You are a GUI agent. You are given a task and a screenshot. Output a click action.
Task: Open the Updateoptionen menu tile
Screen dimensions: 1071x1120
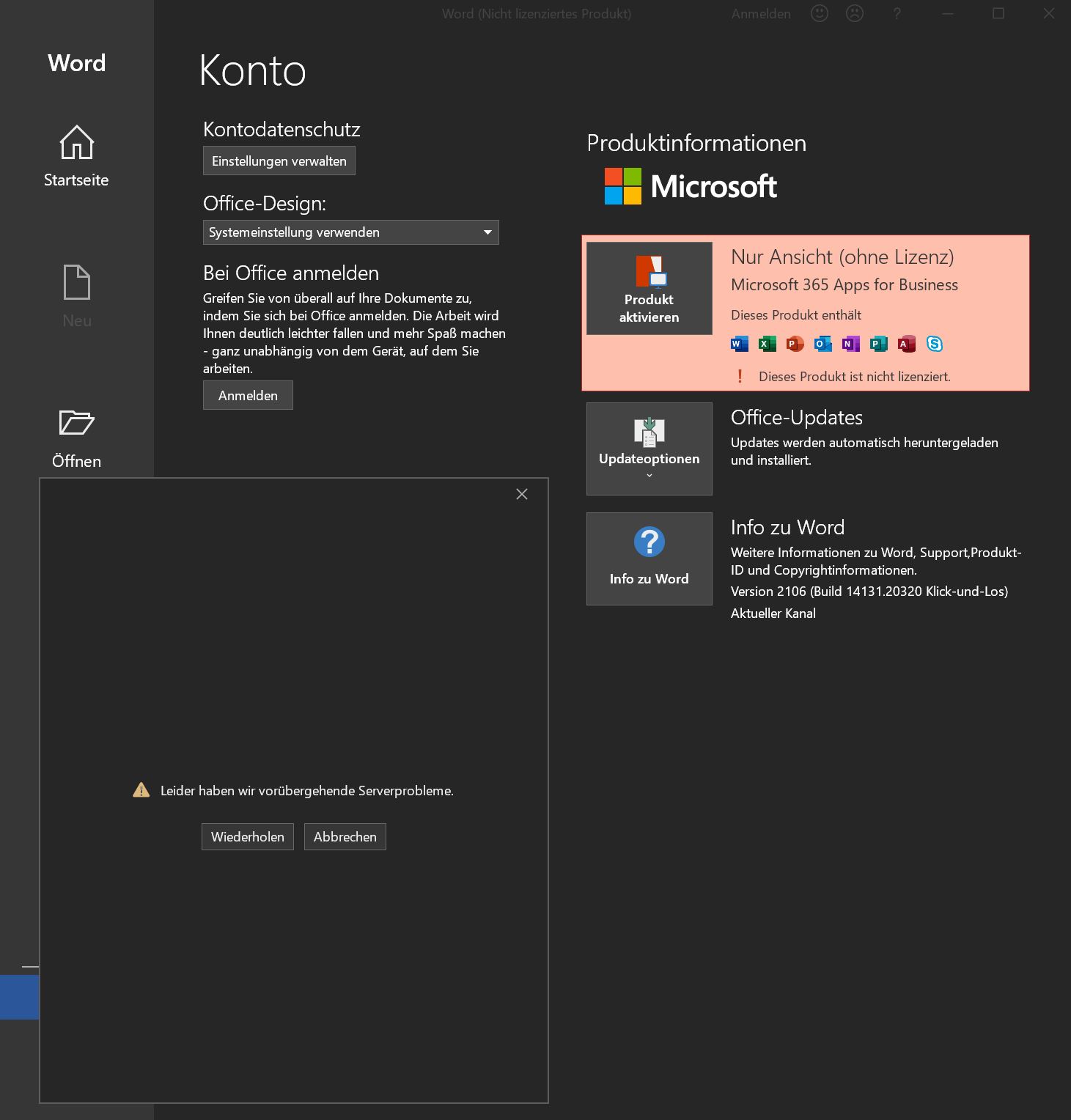[x=649, y=449]
